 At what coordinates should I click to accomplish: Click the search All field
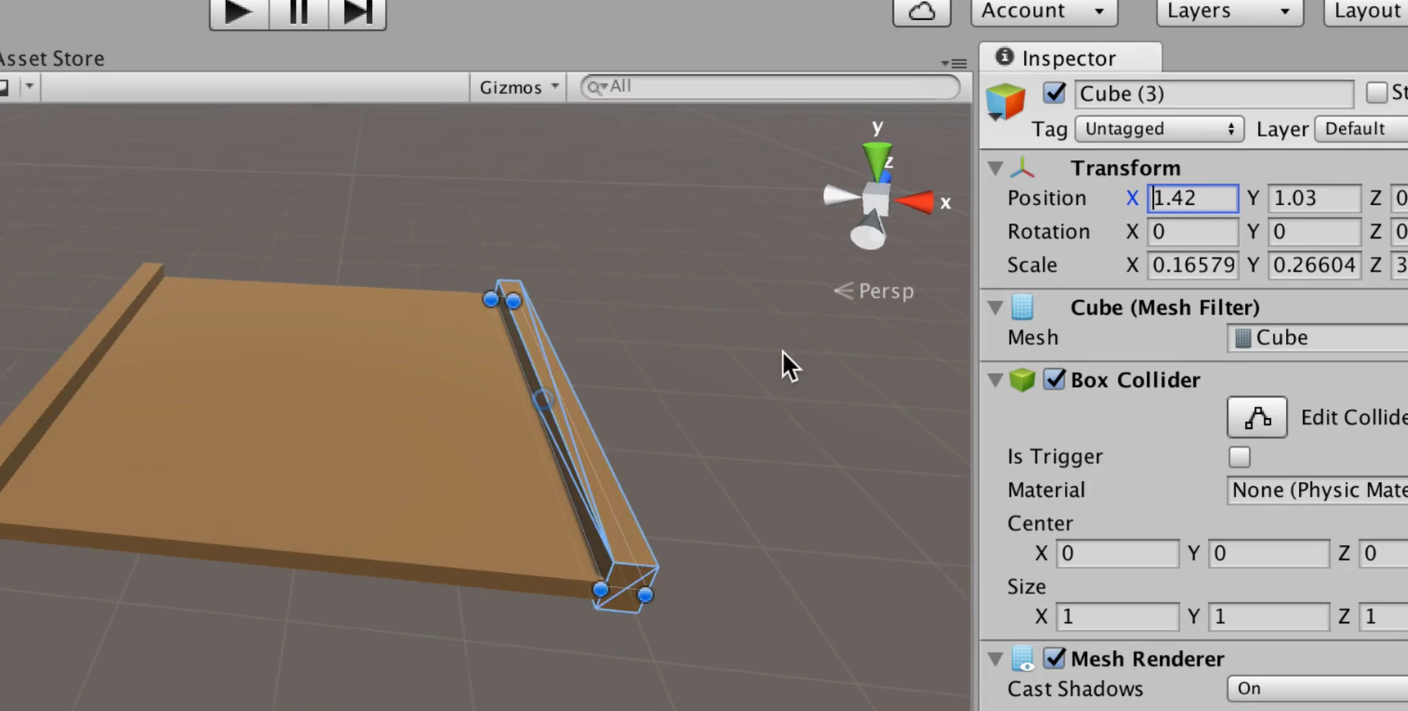[x=770, y=87]
